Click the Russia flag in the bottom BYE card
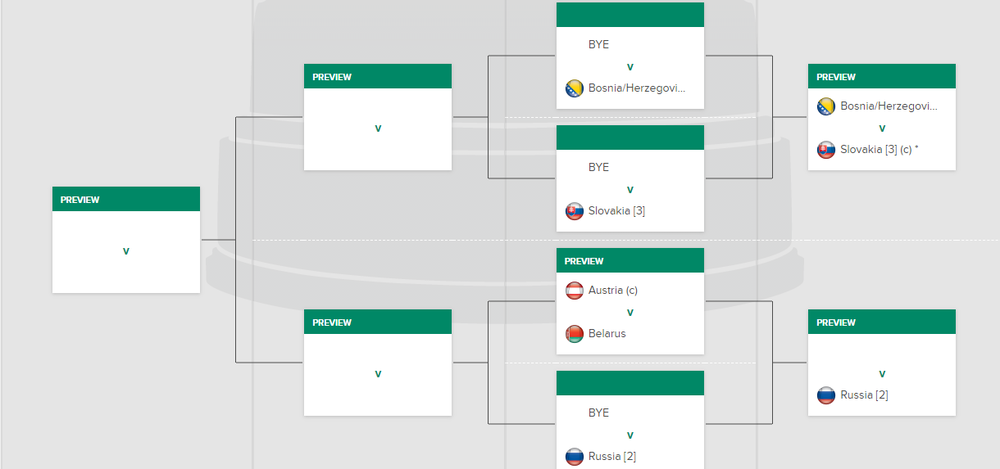 pyautogui.click(x=574, y=456)
